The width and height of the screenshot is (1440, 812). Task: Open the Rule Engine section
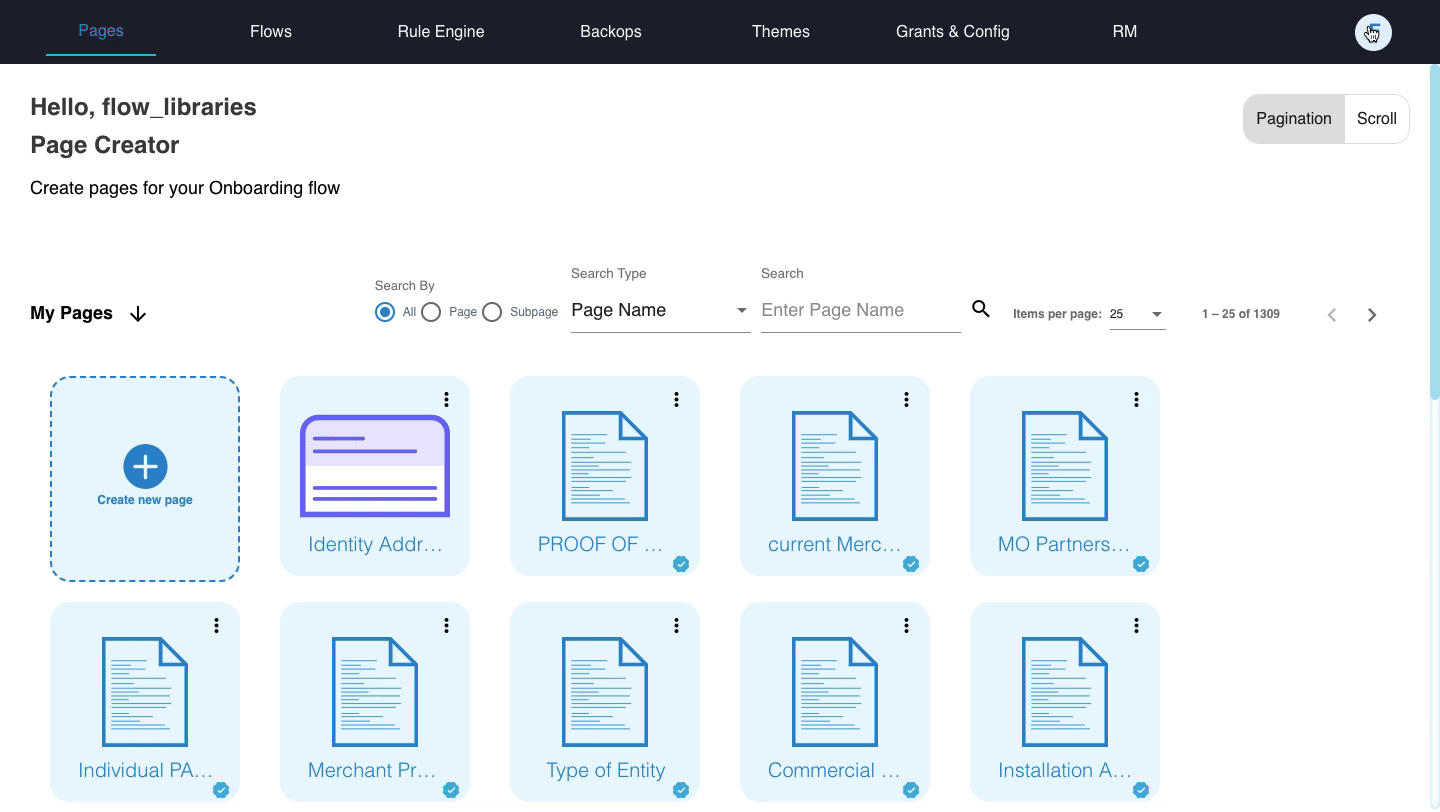(x=441, y=31)
